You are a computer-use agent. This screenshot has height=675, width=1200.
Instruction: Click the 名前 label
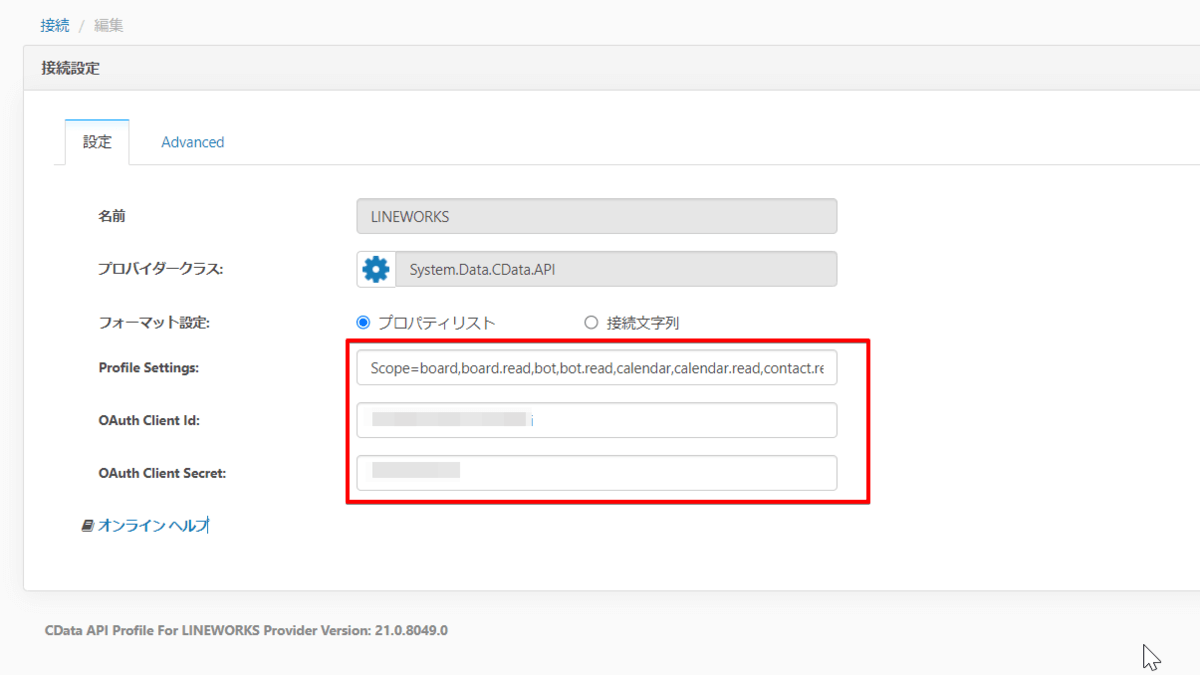[112, 216]
